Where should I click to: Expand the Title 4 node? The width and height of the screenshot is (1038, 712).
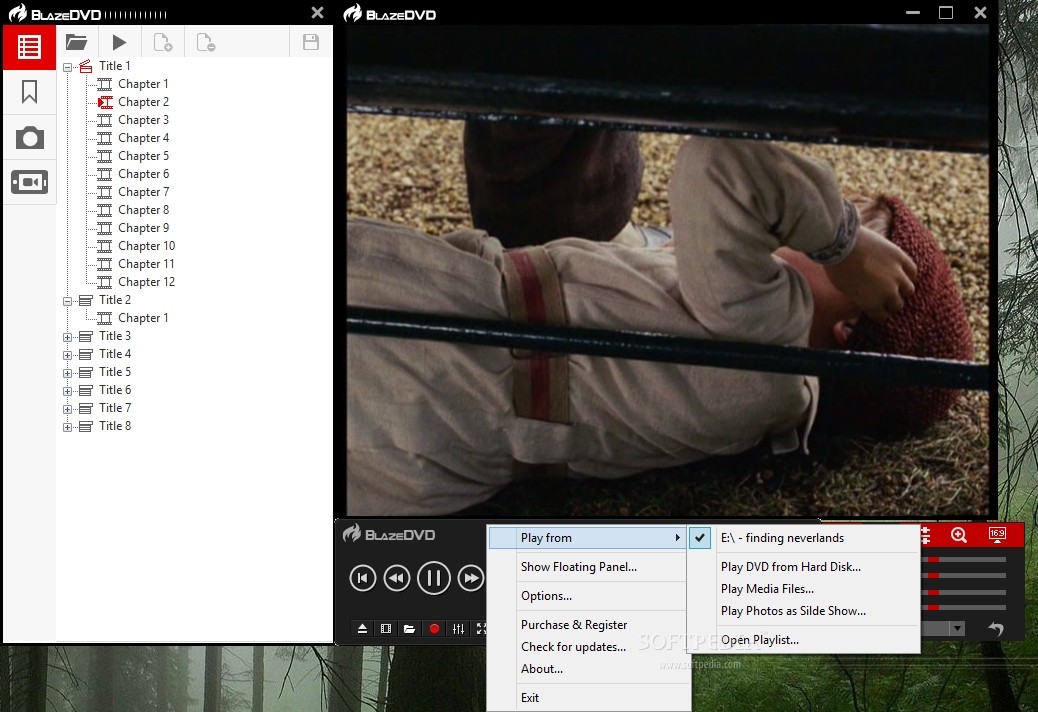[68, 355]
